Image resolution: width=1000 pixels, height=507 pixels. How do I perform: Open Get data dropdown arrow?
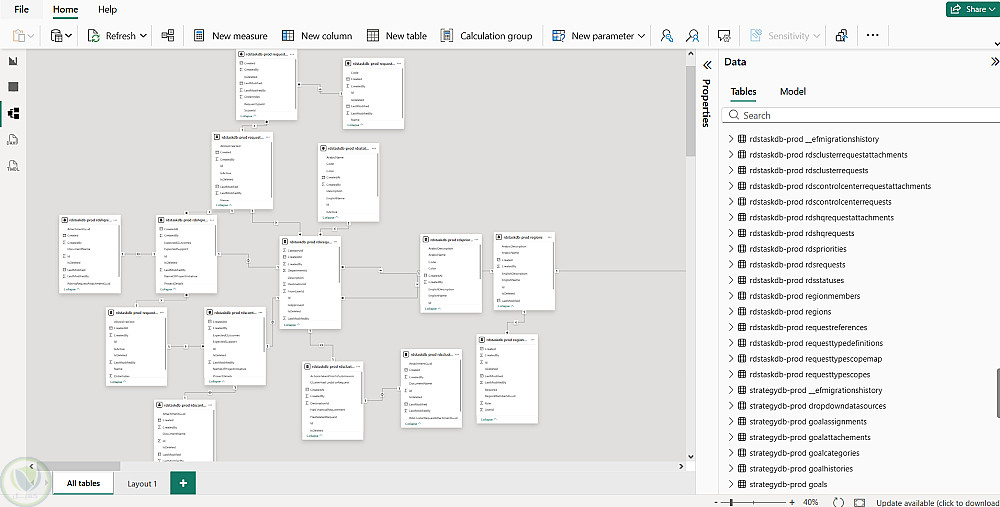[x=68, y=36]
